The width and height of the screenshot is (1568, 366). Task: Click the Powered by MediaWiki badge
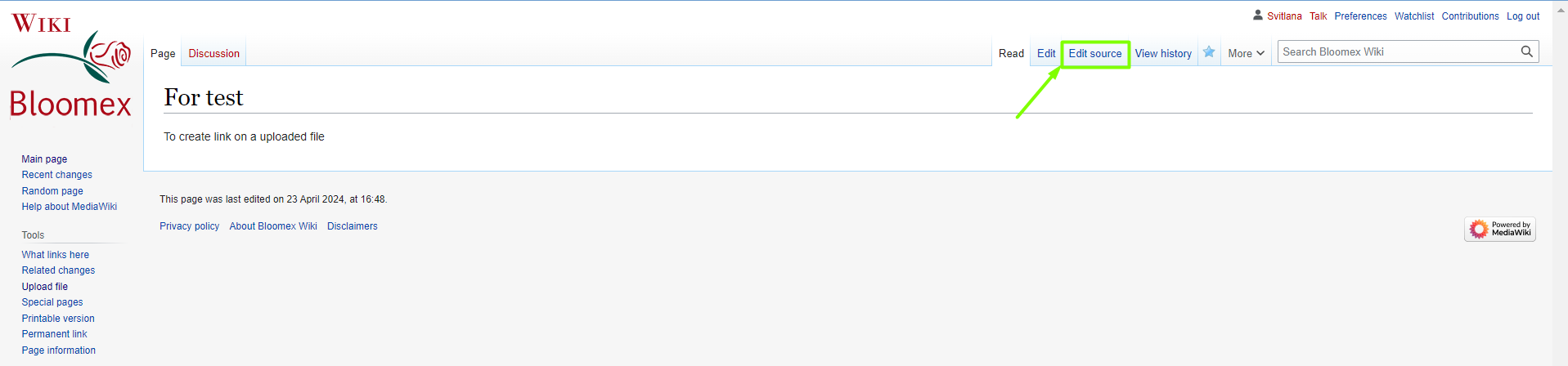pos(1500,229)
